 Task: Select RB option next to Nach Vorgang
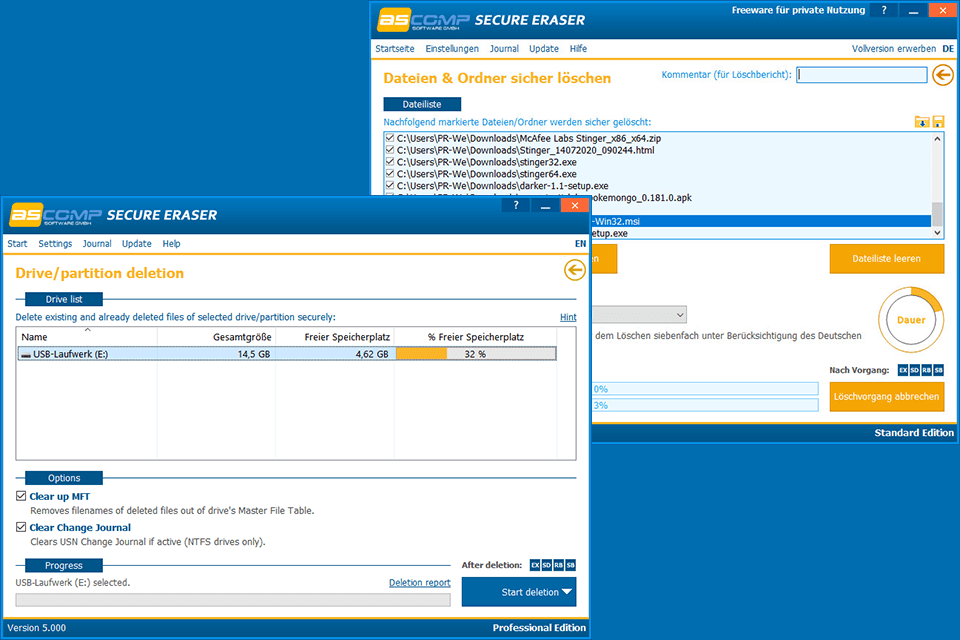[926, 370]
